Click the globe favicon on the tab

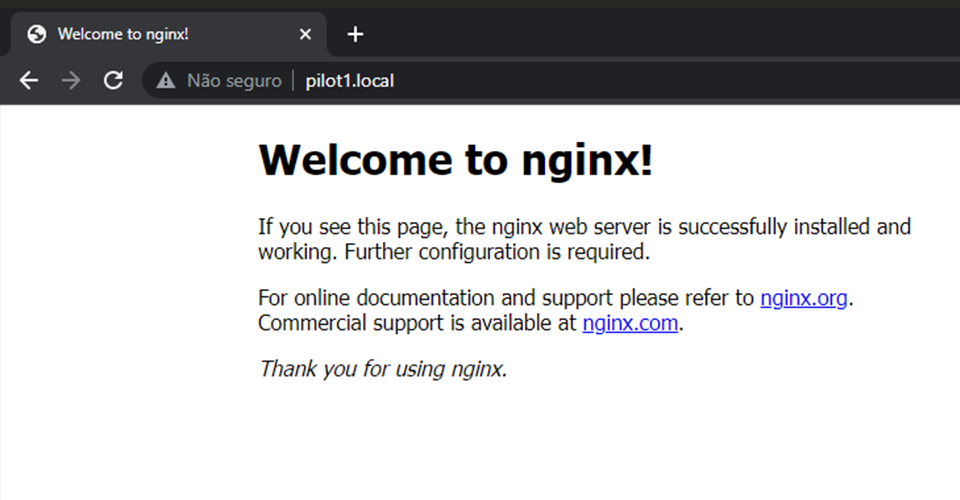click(37, 35)
